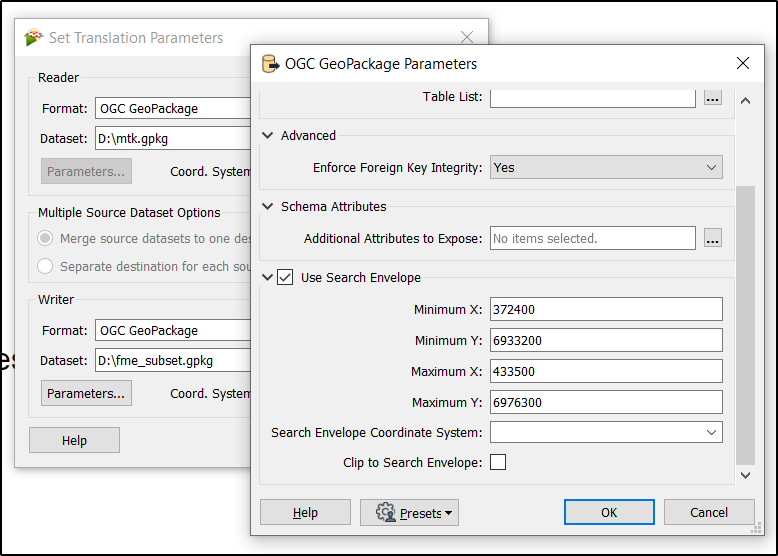Select Separate destination for each source radio
The width and height of the screenshot is (778, 556).
pos(45,266)
